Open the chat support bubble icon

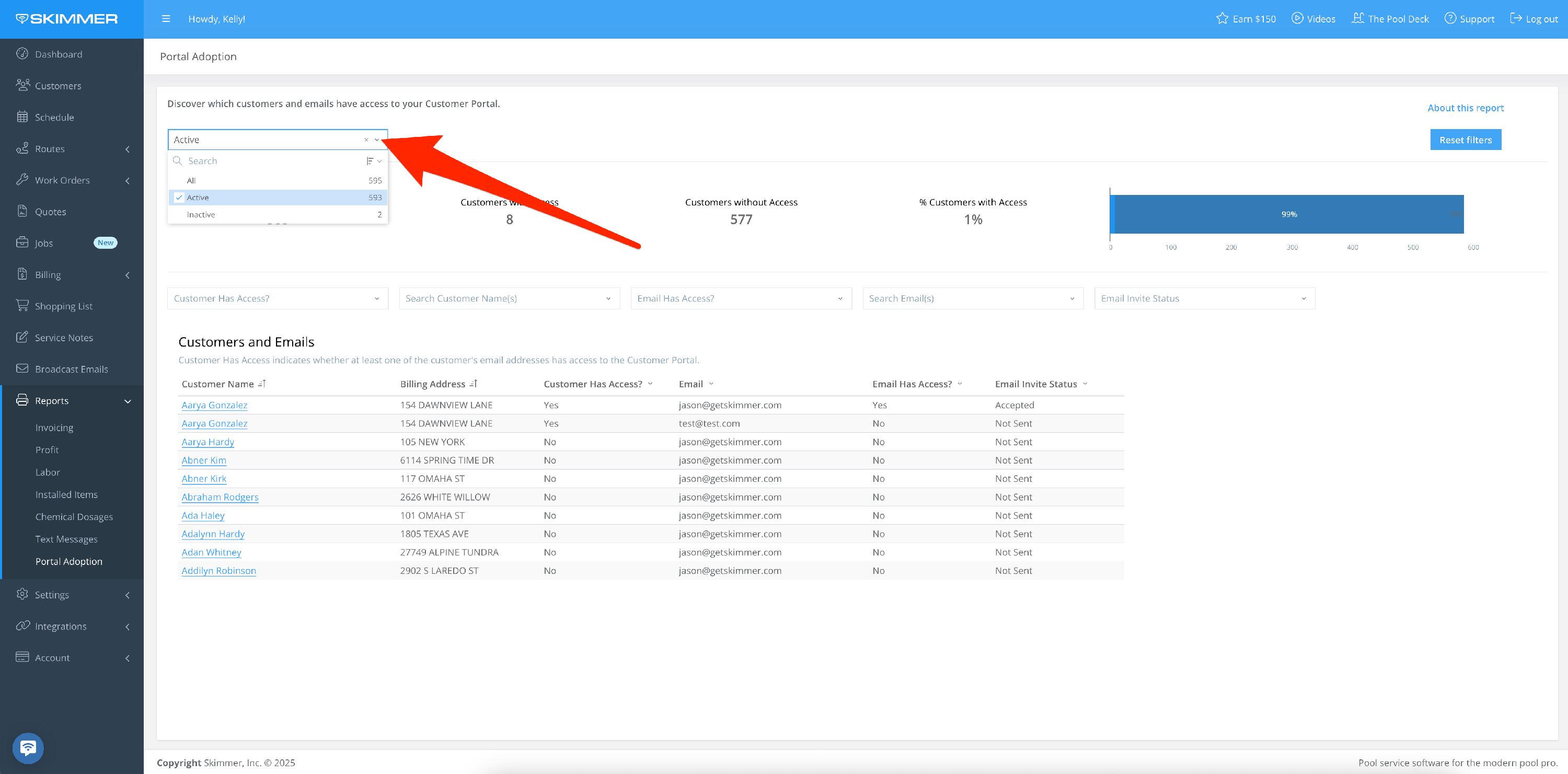point(28,748)
